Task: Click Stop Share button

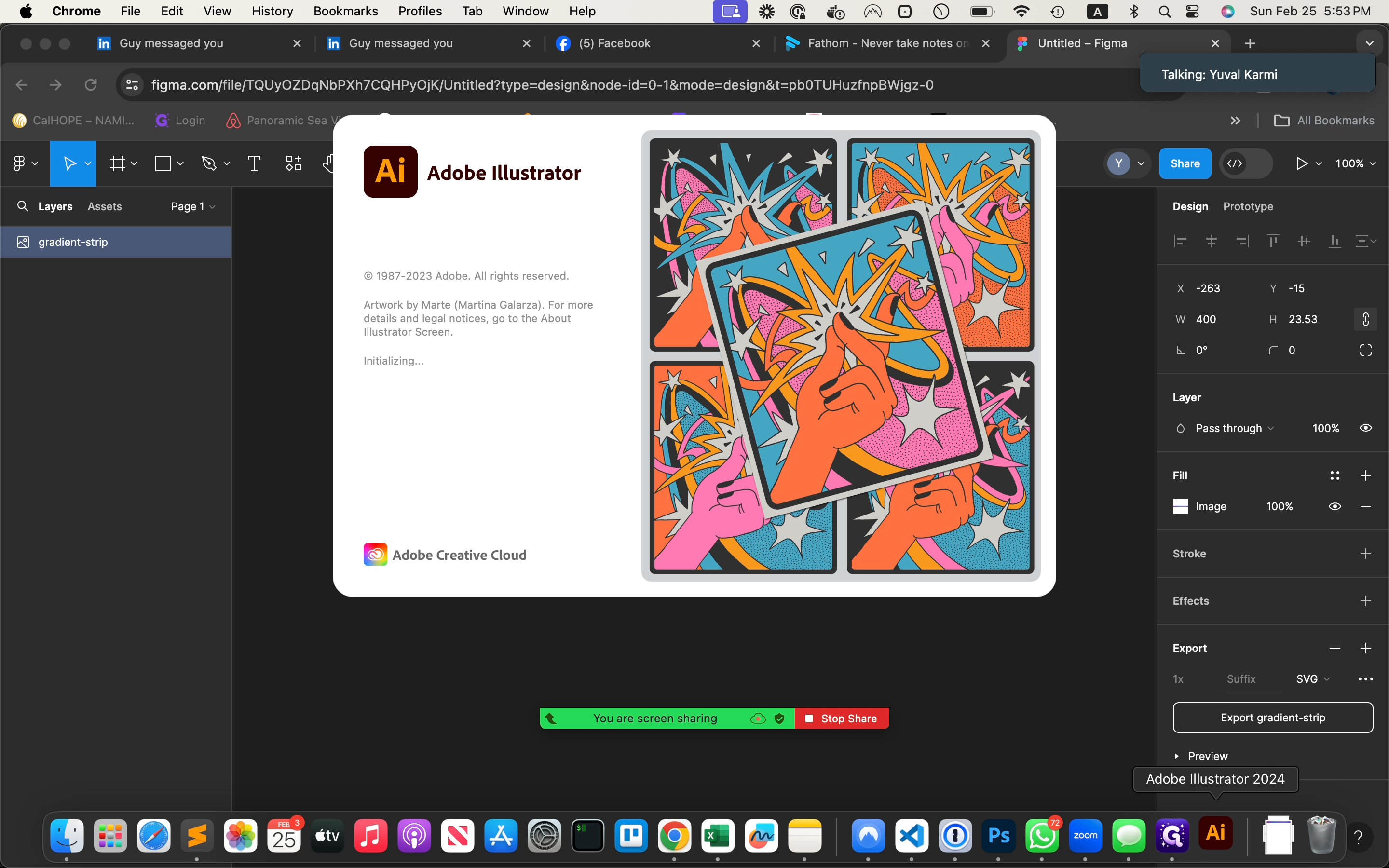Action: (x=842, y=718)
